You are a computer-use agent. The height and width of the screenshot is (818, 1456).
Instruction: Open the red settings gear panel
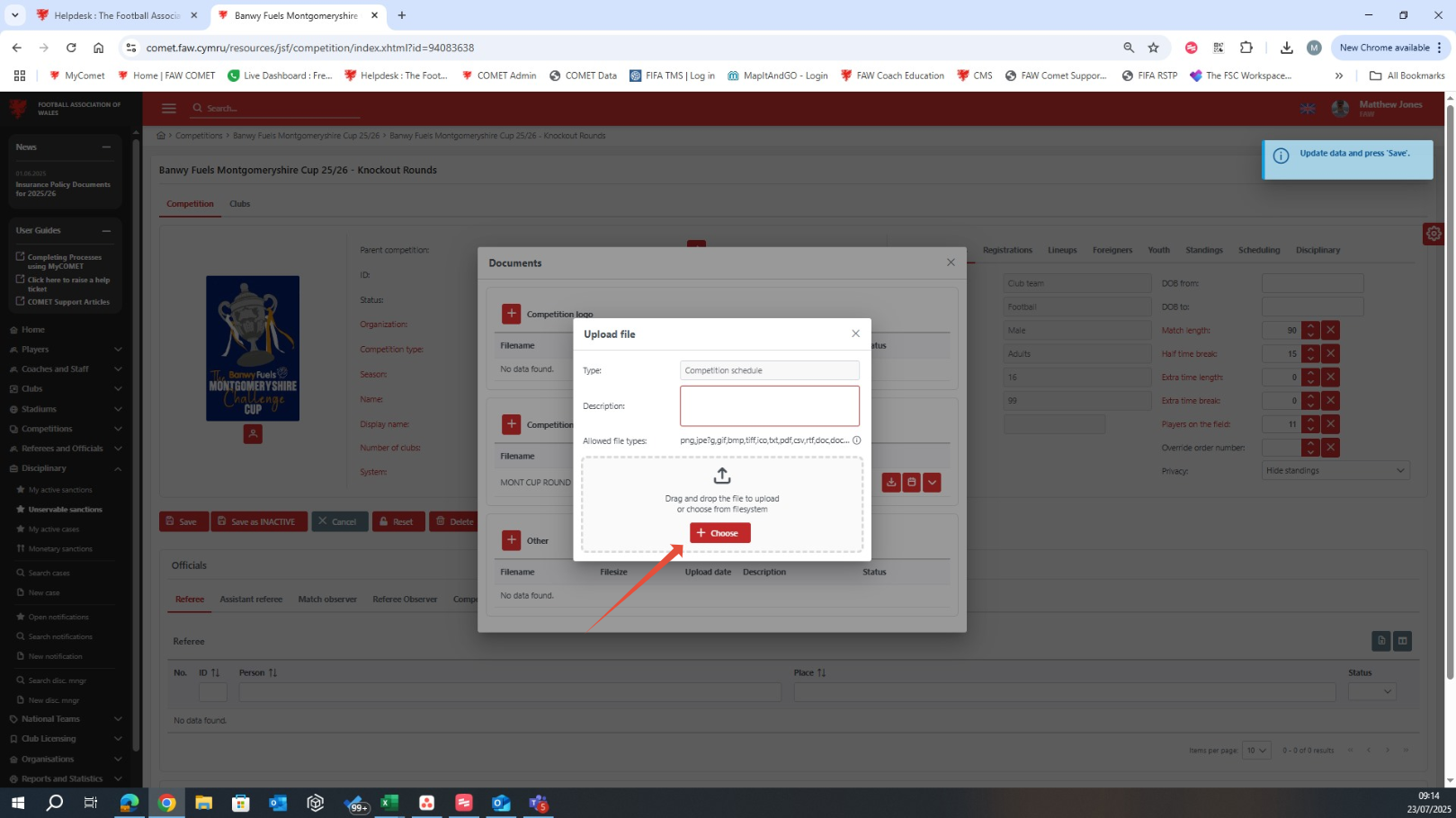click(1434, 234)
